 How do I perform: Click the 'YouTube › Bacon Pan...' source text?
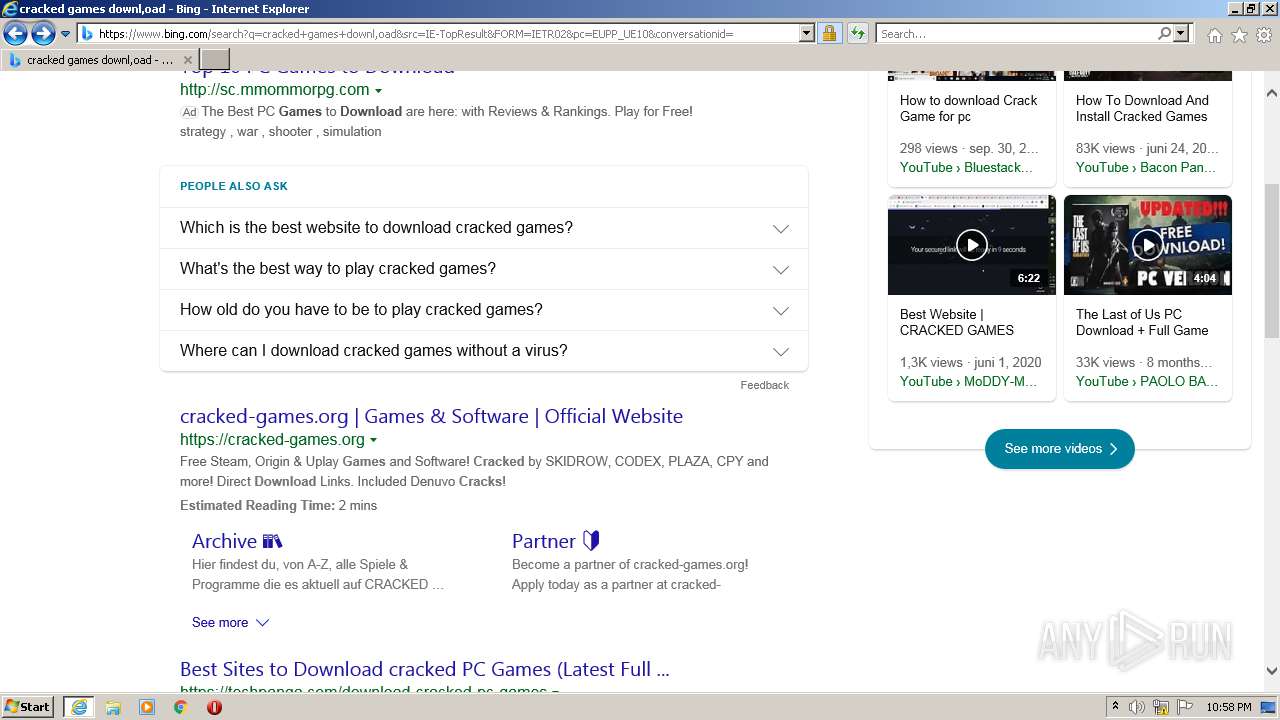pyautogui.click(x=1146, y=167)
